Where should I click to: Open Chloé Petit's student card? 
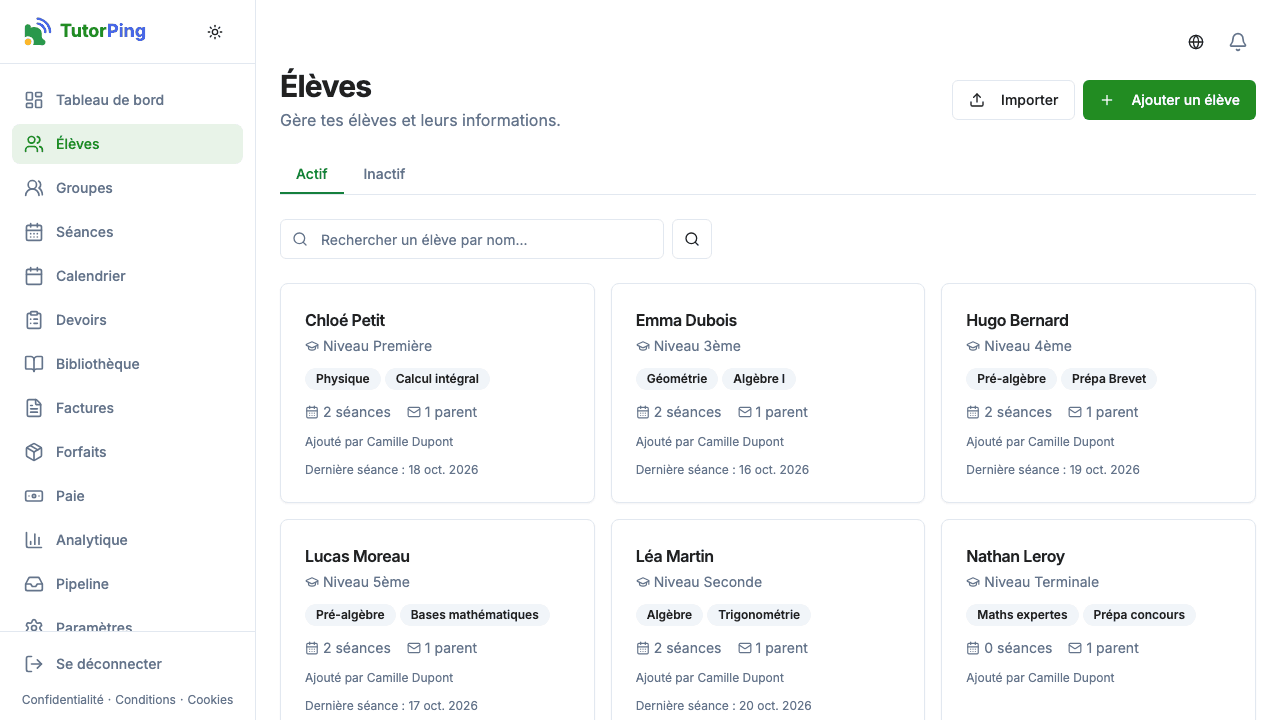[437, 393]
